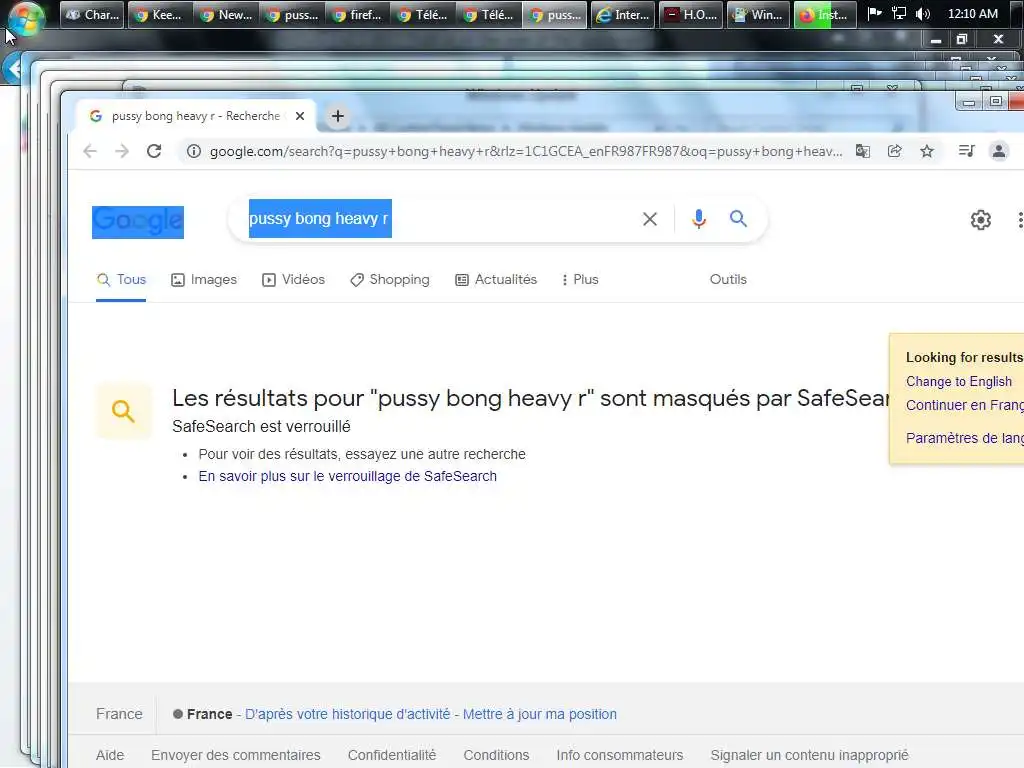Click SafeSearch est verrouillé text
Viewport: 1024px width, 768px height.
point(261,426)
